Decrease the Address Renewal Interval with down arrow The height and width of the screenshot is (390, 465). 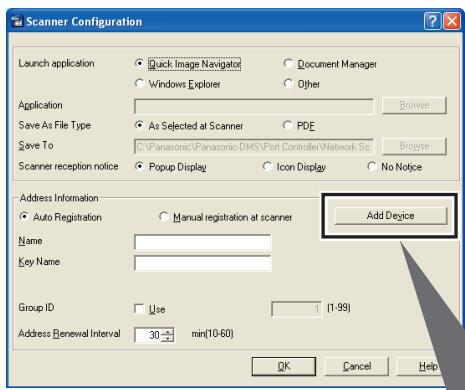[x=167, y=338]
